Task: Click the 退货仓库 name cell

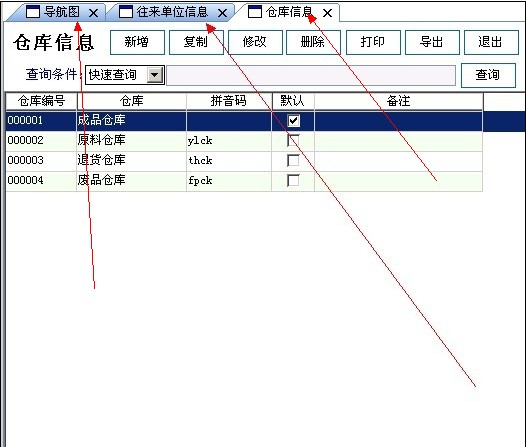Action: [x=132, y=161]
